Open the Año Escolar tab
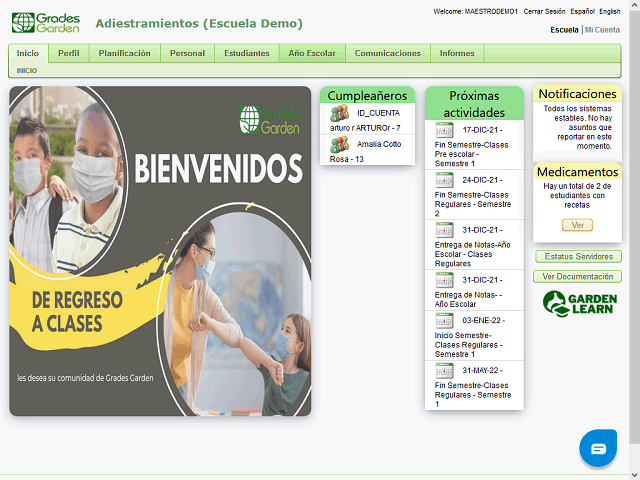 pyautogui.click(x=312, y=53)
